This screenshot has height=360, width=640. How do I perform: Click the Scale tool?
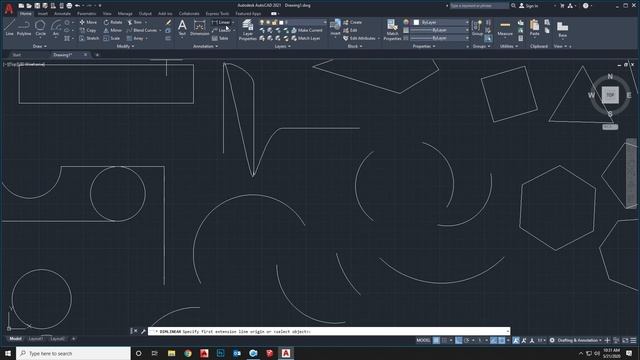(x=112, y=38)
